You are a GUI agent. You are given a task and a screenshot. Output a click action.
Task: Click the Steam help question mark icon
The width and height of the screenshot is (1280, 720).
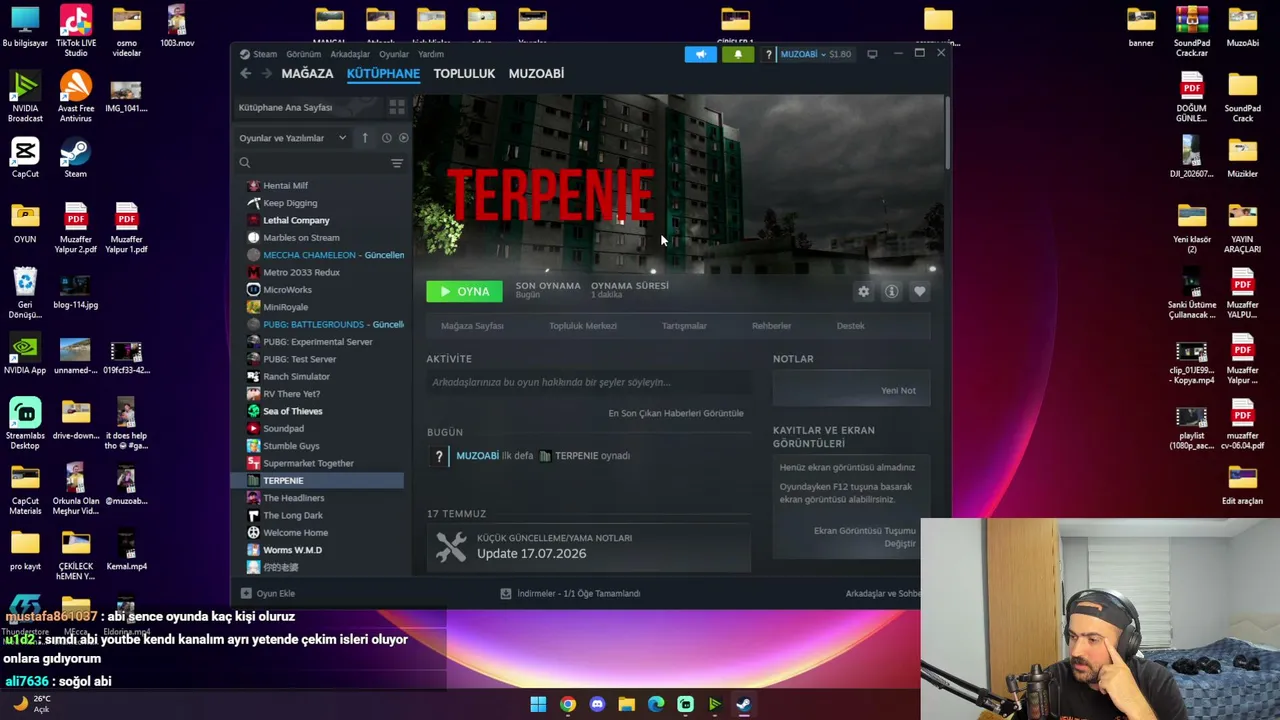[768, 54]
